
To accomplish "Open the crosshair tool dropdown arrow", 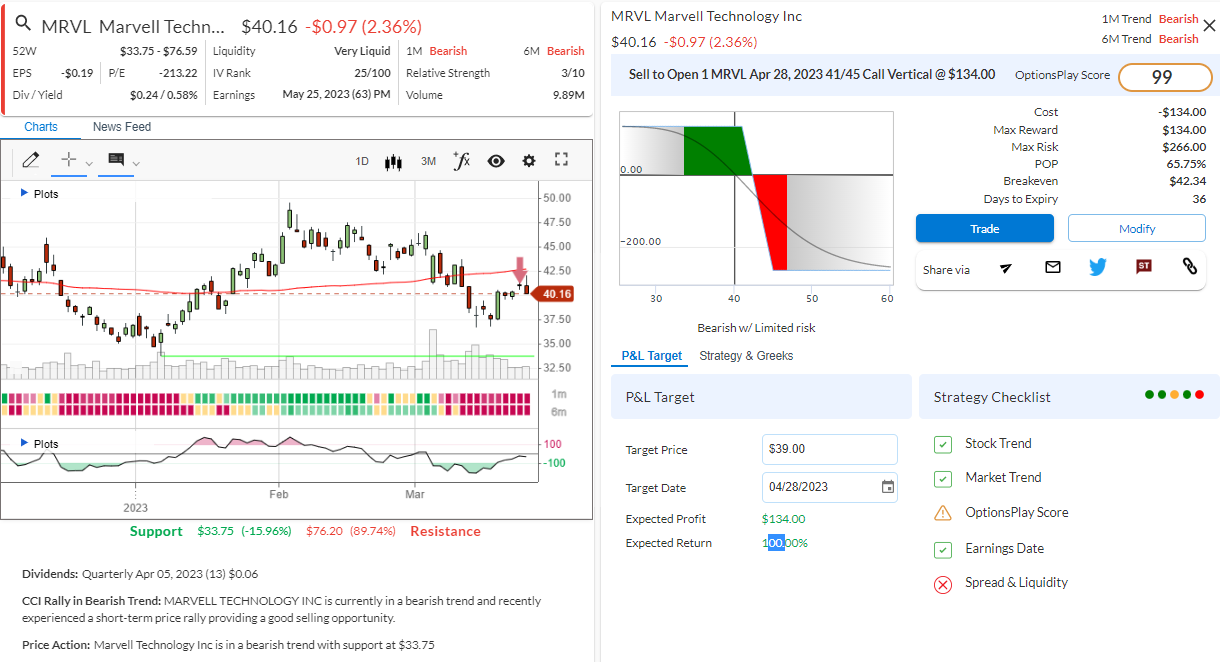I will click(x=89, y=163).
